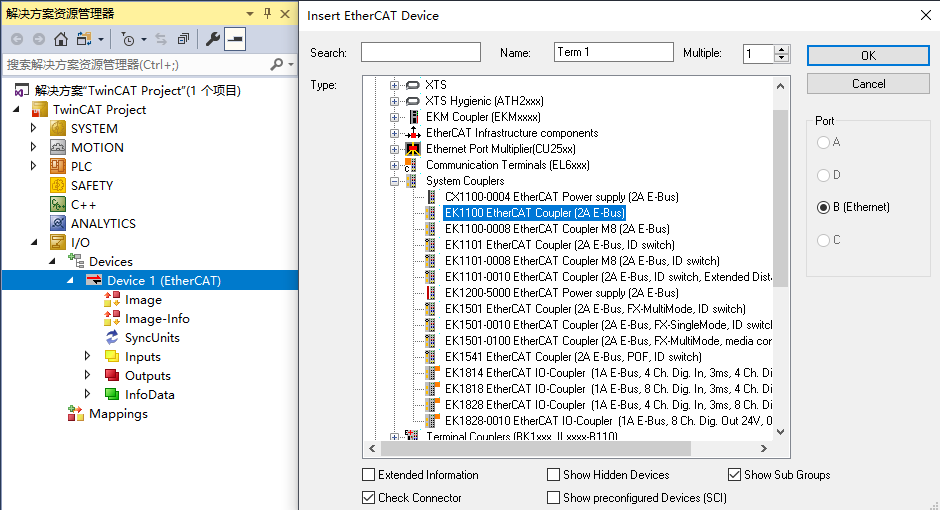This screenshot has width=940, height=510.
Task: Expand the Communication Terminals (EL6xxx) group
Action: [394, 165]
